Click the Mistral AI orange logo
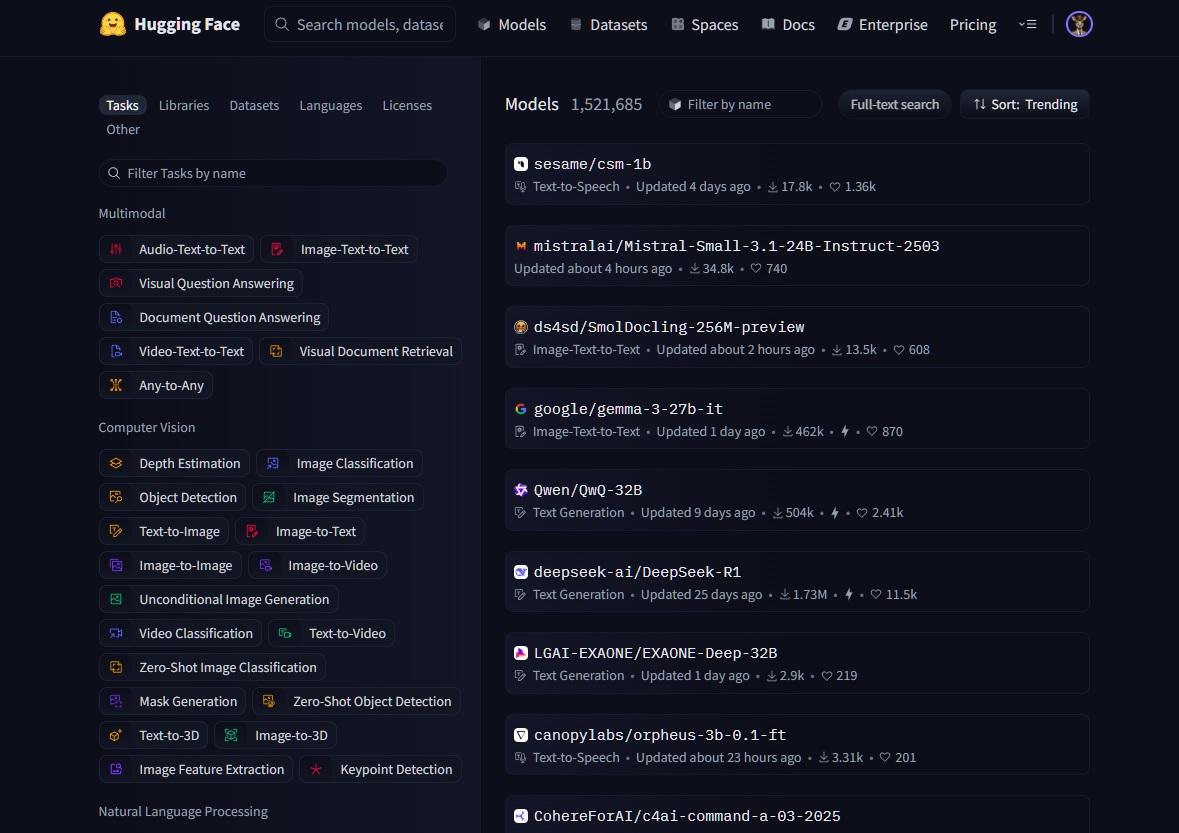 tap(521, 245)
